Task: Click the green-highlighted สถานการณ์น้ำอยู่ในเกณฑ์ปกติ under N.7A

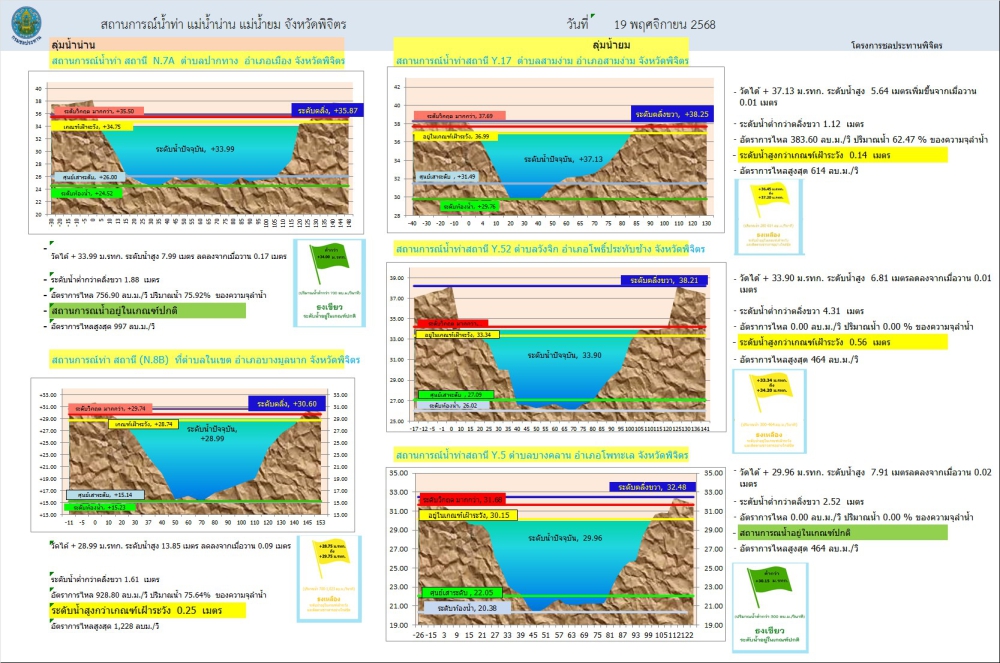Action: click(x=148, y=311)
